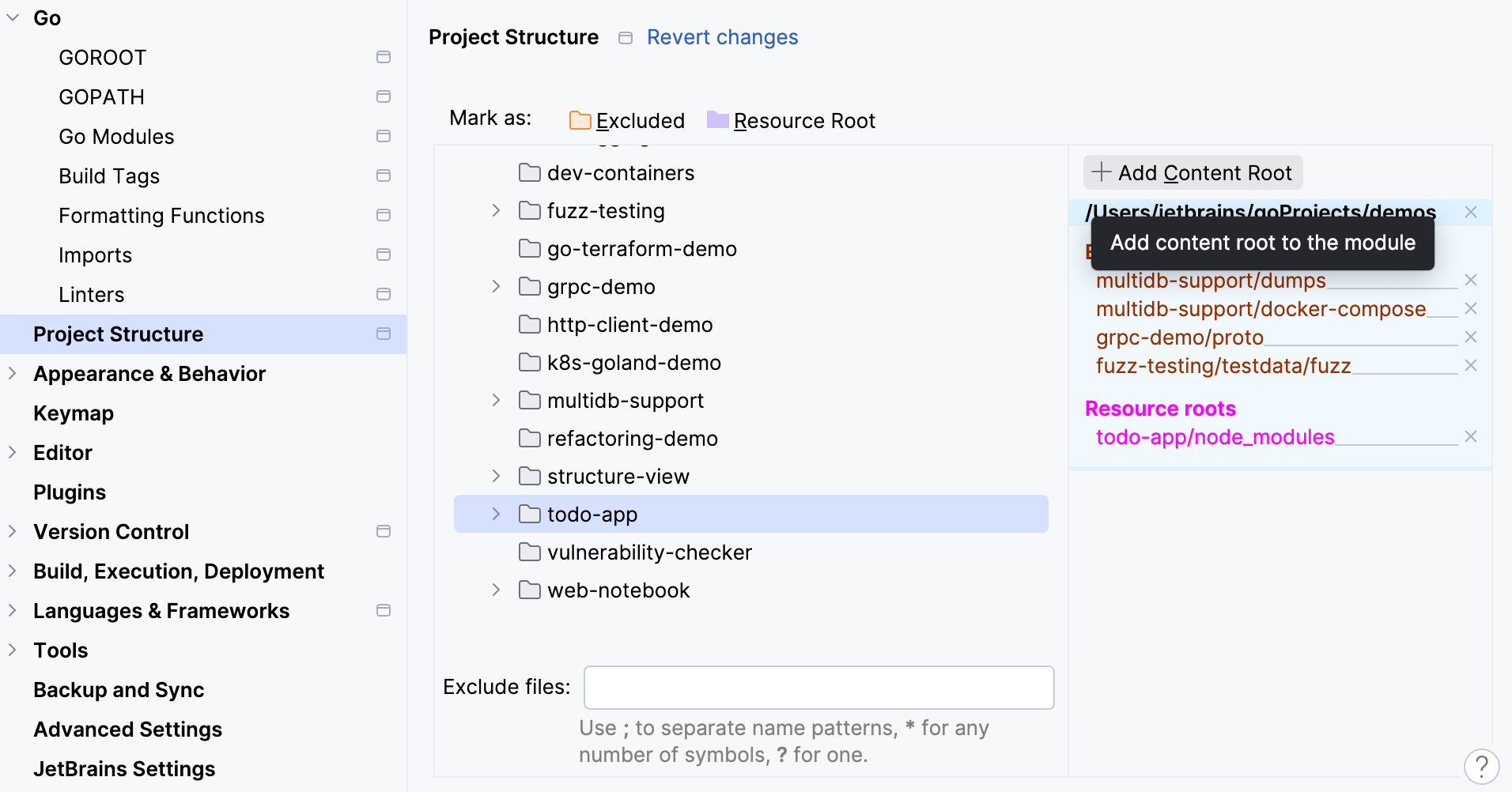Expand the multidb-support folder
The image size is (1512, 792).
[x=496, y=400]
